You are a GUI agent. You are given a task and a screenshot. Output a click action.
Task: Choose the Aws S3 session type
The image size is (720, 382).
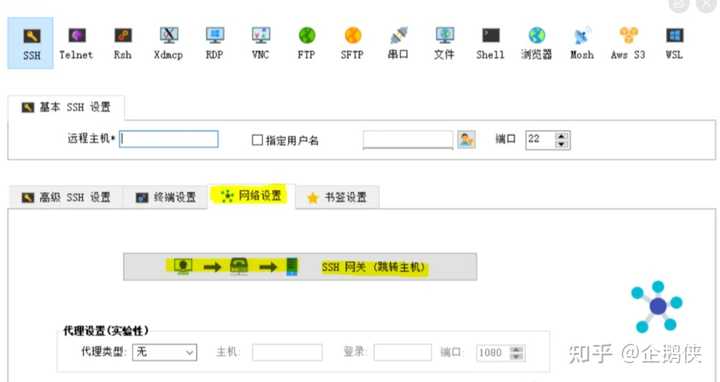click(628, 43)
